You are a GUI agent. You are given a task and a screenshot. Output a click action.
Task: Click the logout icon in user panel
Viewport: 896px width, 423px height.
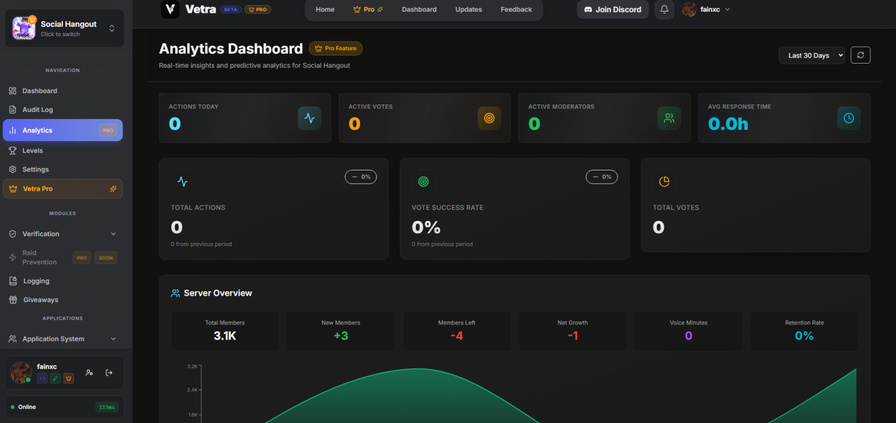109,372
